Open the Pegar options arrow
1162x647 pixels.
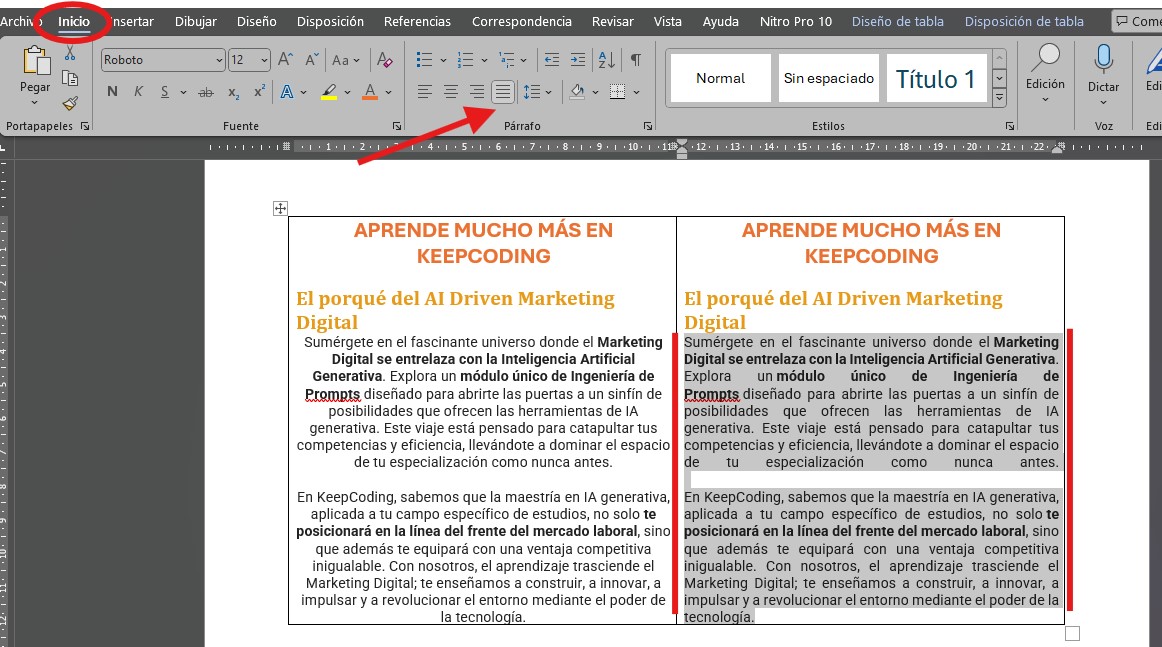point(35,102)
